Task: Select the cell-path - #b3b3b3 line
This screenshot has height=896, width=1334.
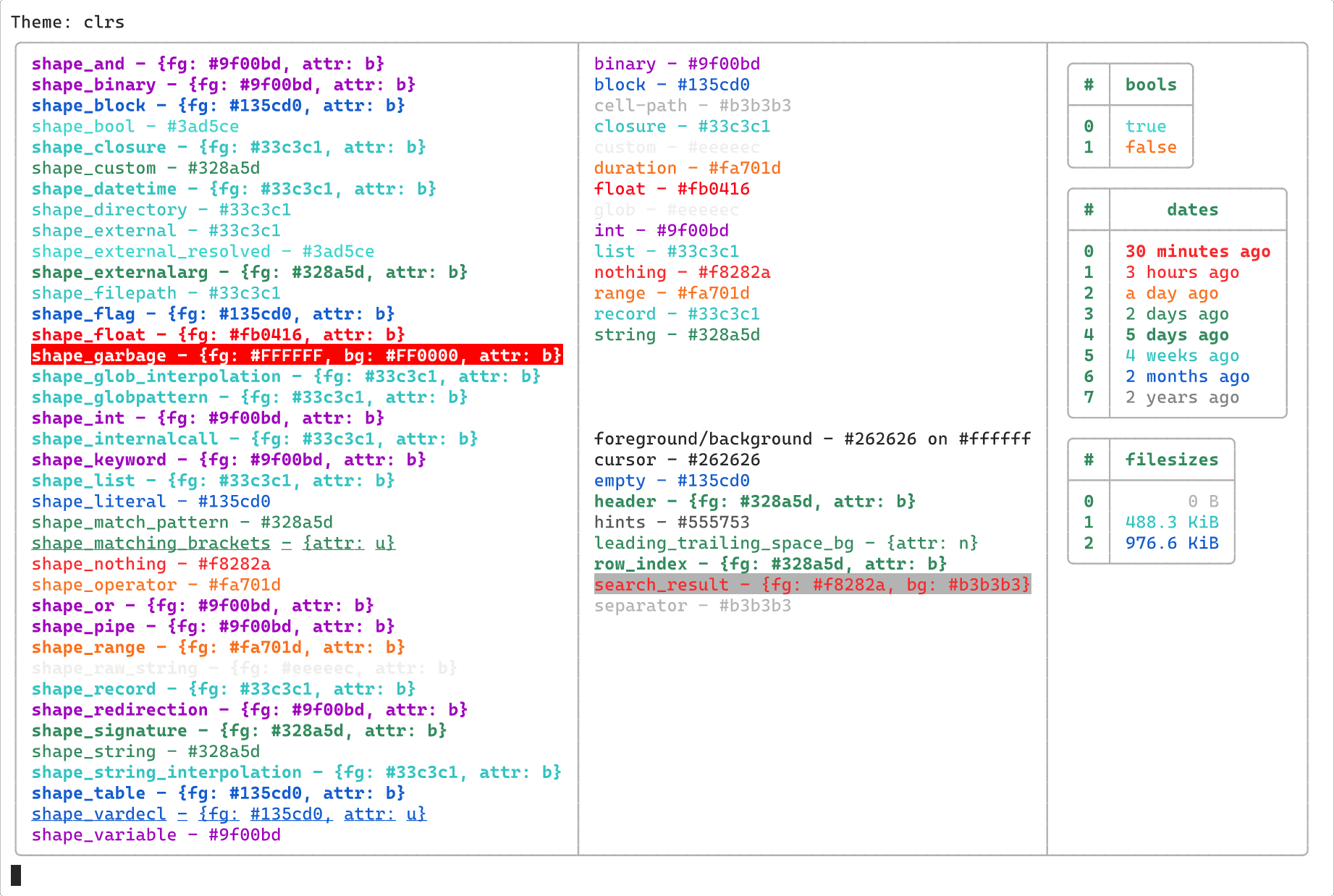Action: coord(693,106)
